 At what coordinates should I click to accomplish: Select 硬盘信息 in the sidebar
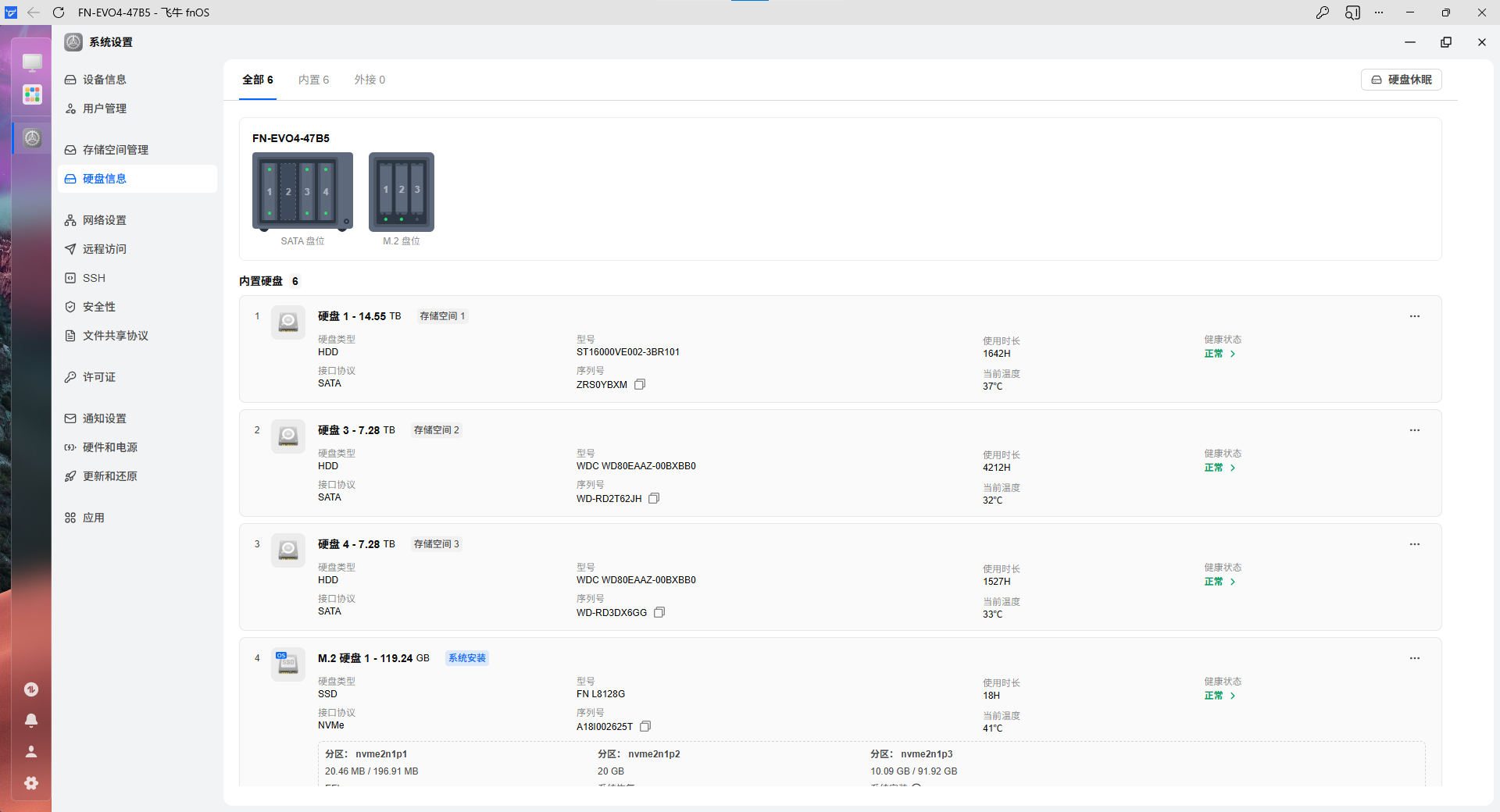pos(137,179)
